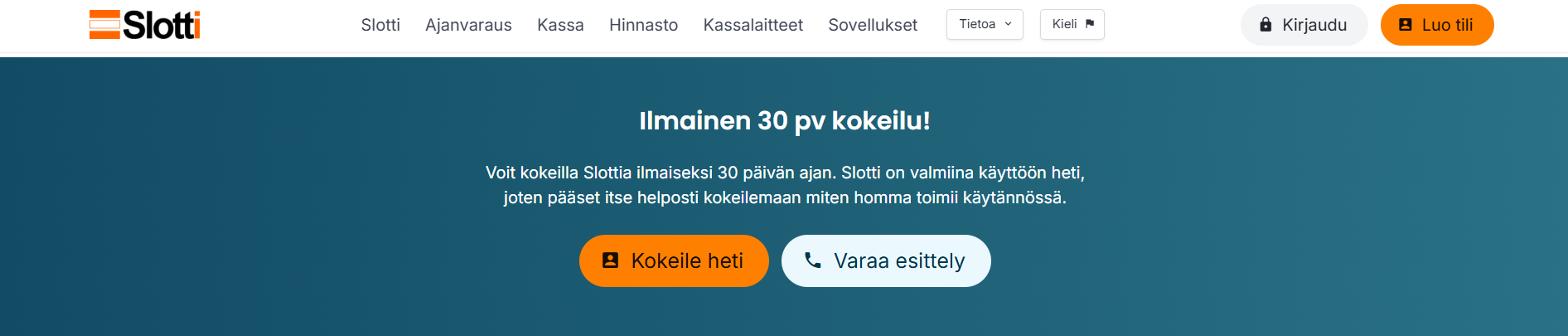This screenshot has height=336, width=1568.
Task: Navigate to Kassa
Action: 560,25
